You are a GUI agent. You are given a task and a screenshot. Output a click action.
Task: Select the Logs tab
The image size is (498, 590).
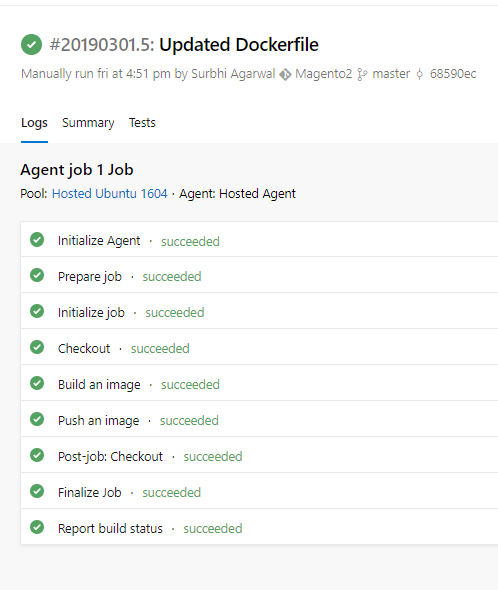tap(34, 123)
